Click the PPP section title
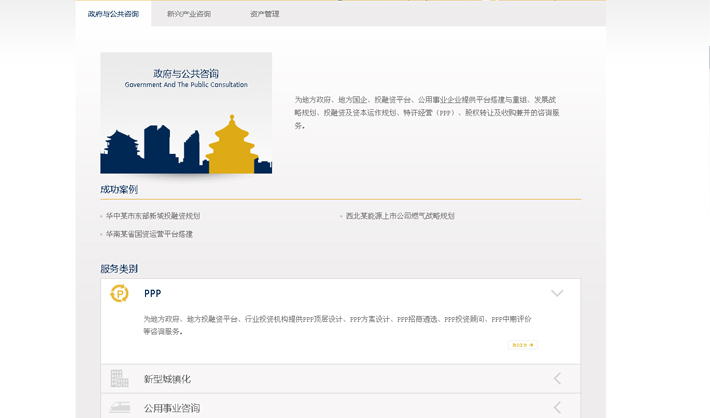Viewport: 710px width, 418px height. tap(153, 293)
